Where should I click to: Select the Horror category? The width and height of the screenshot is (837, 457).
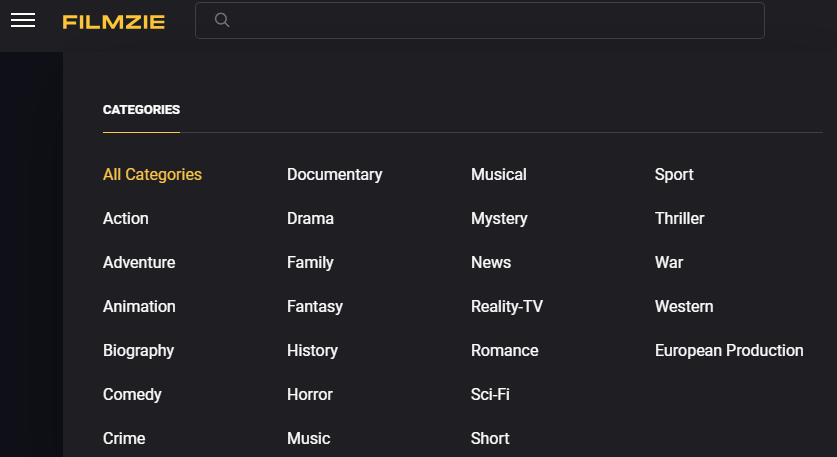310,394
